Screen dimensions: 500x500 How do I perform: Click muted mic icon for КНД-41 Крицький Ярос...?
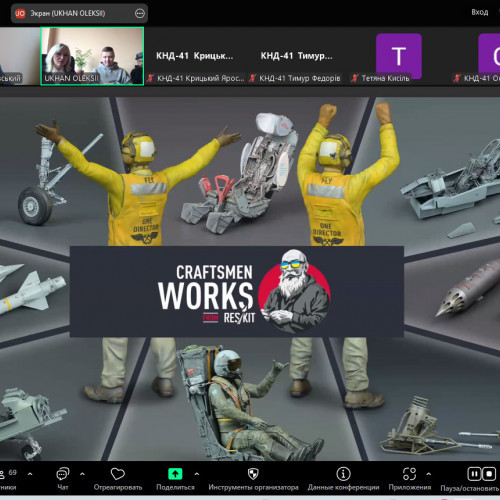click(x=151, y=78)
